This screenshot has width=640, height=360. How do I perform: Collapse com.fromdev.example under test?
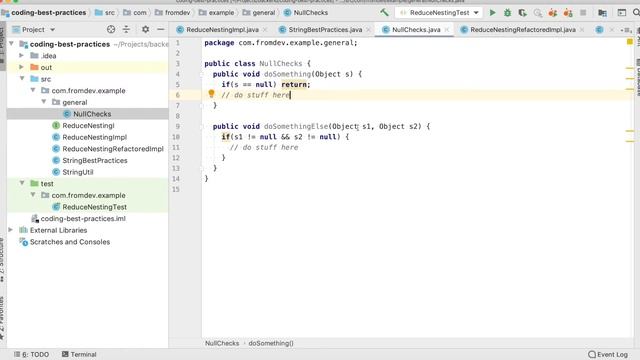[x=33, y=195]
